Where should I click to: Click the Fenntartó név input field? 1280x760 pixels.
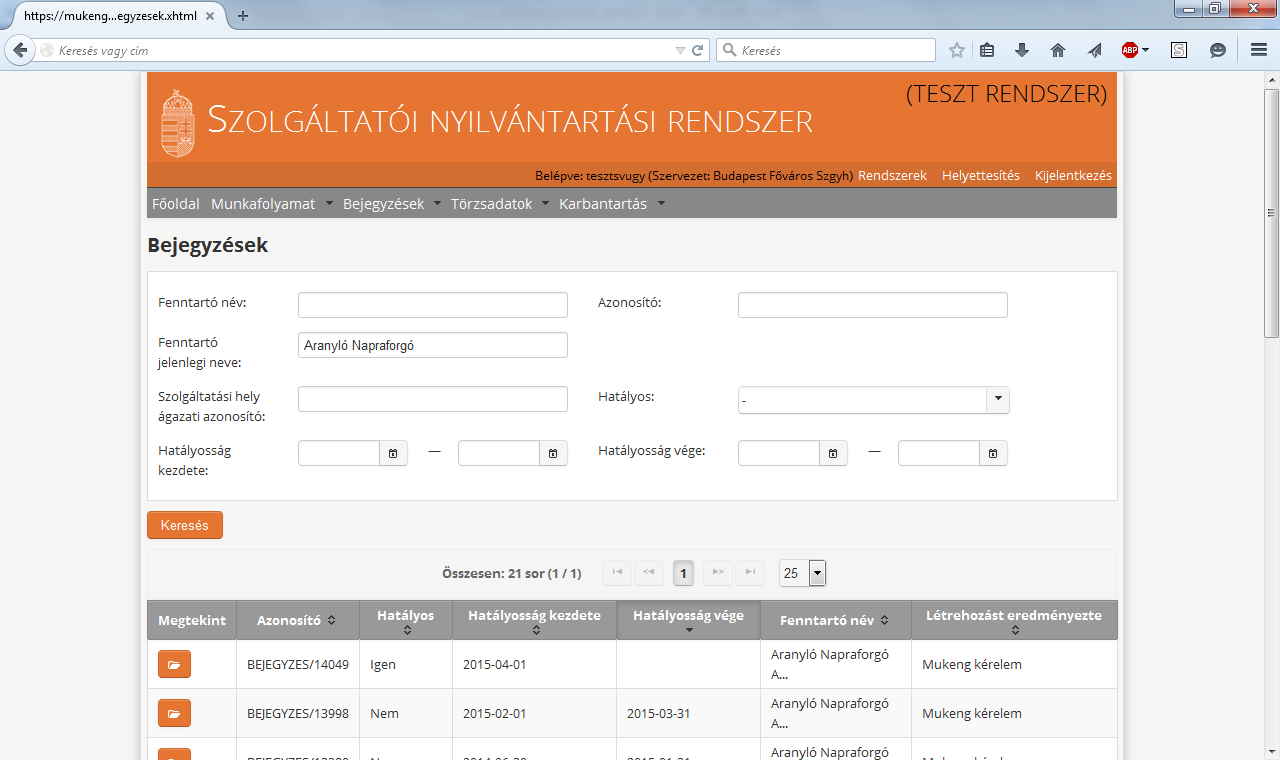(x=433, y=305)
